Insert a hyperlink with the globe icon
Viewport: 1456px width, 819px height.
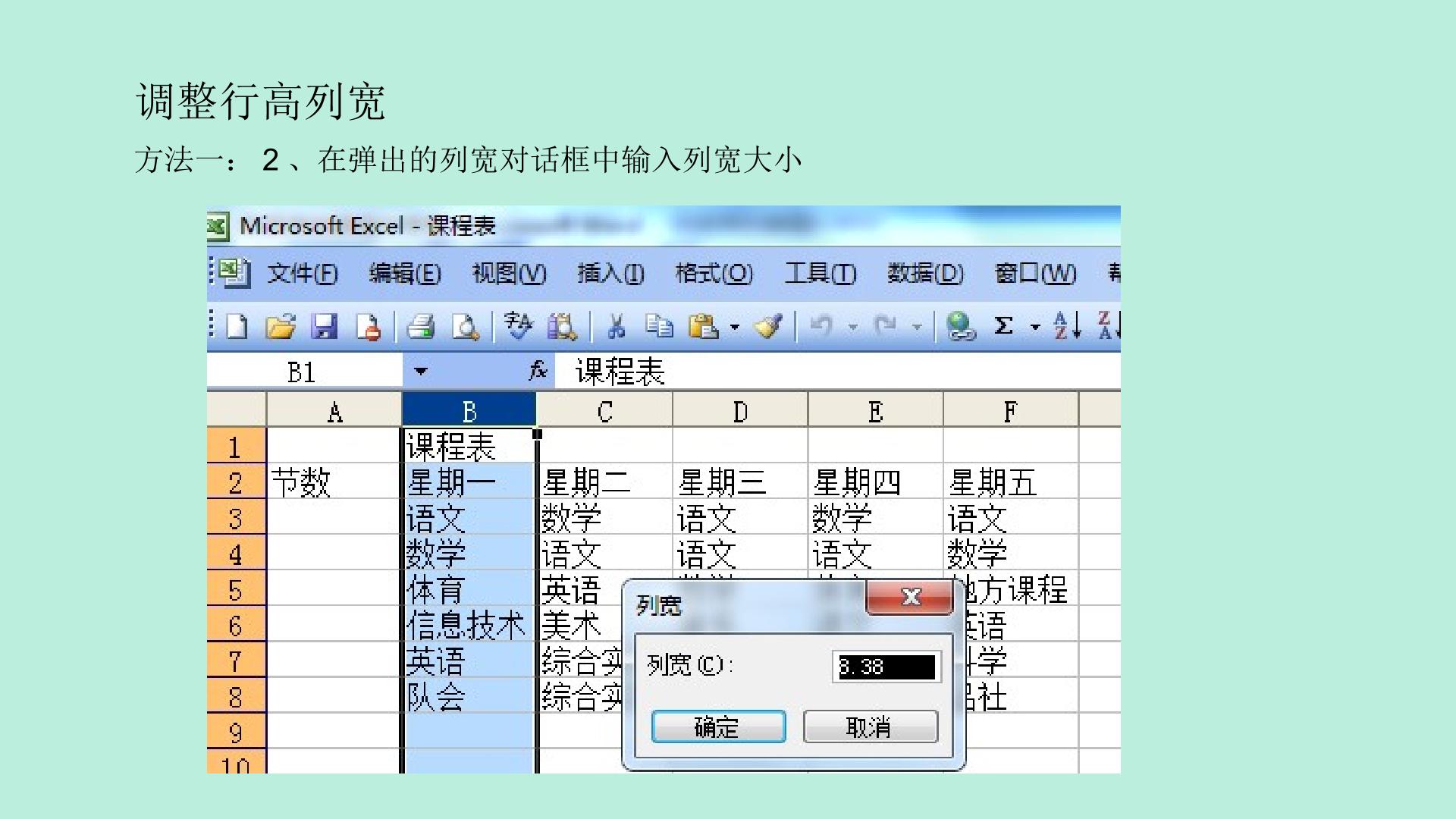(961, 327)
